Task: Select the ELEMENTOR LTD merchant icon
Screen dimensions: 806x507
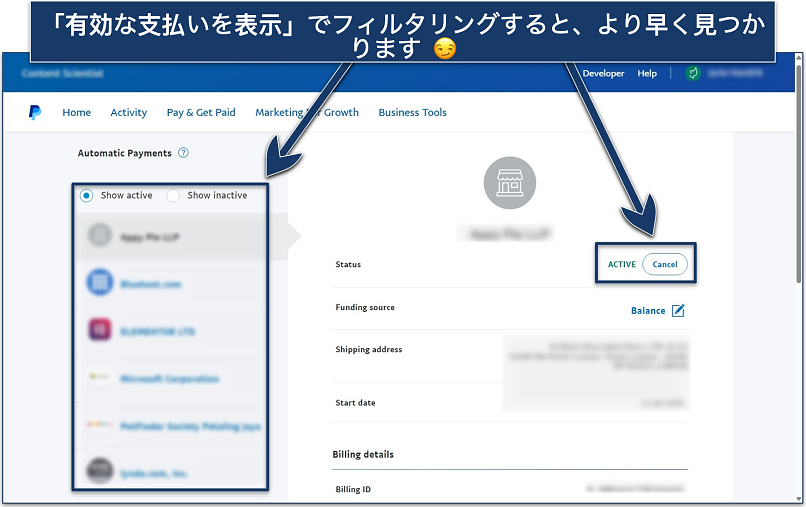Action: (99, 331)
